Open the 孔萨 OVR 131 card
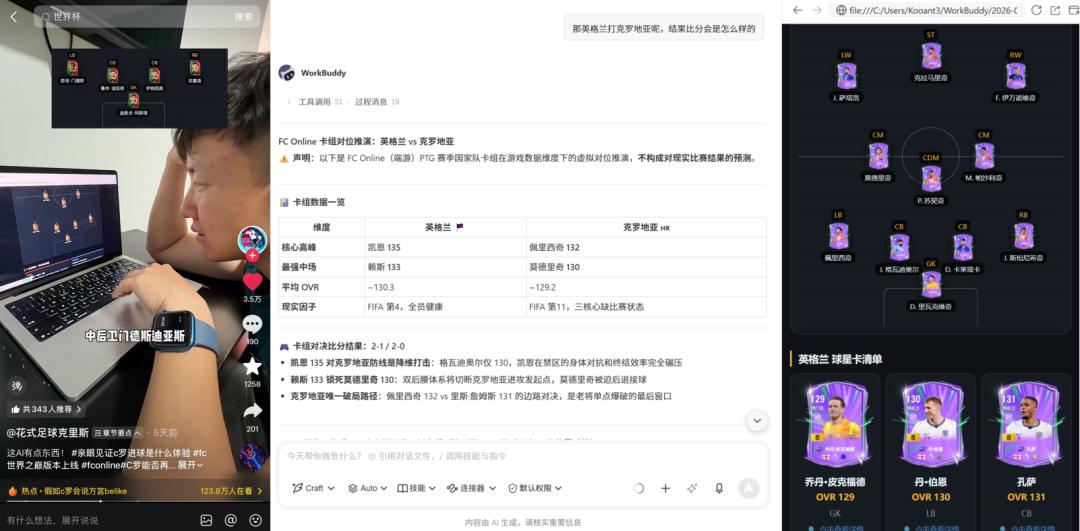Image resolution: width=1080 pixels, height=531 pixels. pyautogui.click(x=1026, y=451)
